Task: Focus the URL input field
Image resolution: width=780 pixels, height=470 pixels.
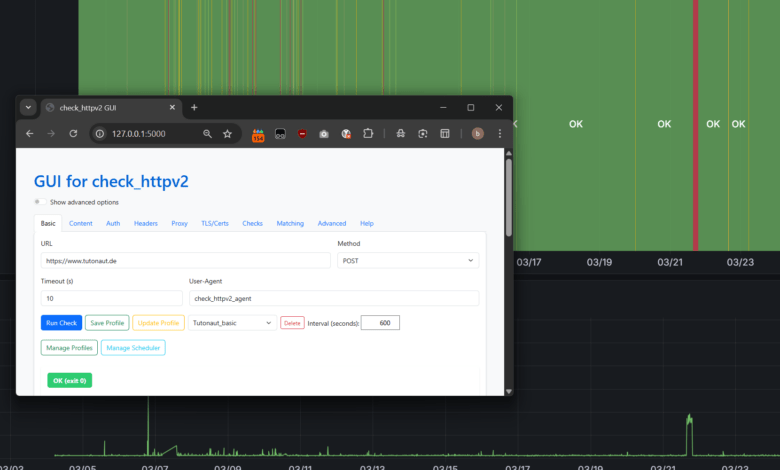Action: (x=185, y=260)
